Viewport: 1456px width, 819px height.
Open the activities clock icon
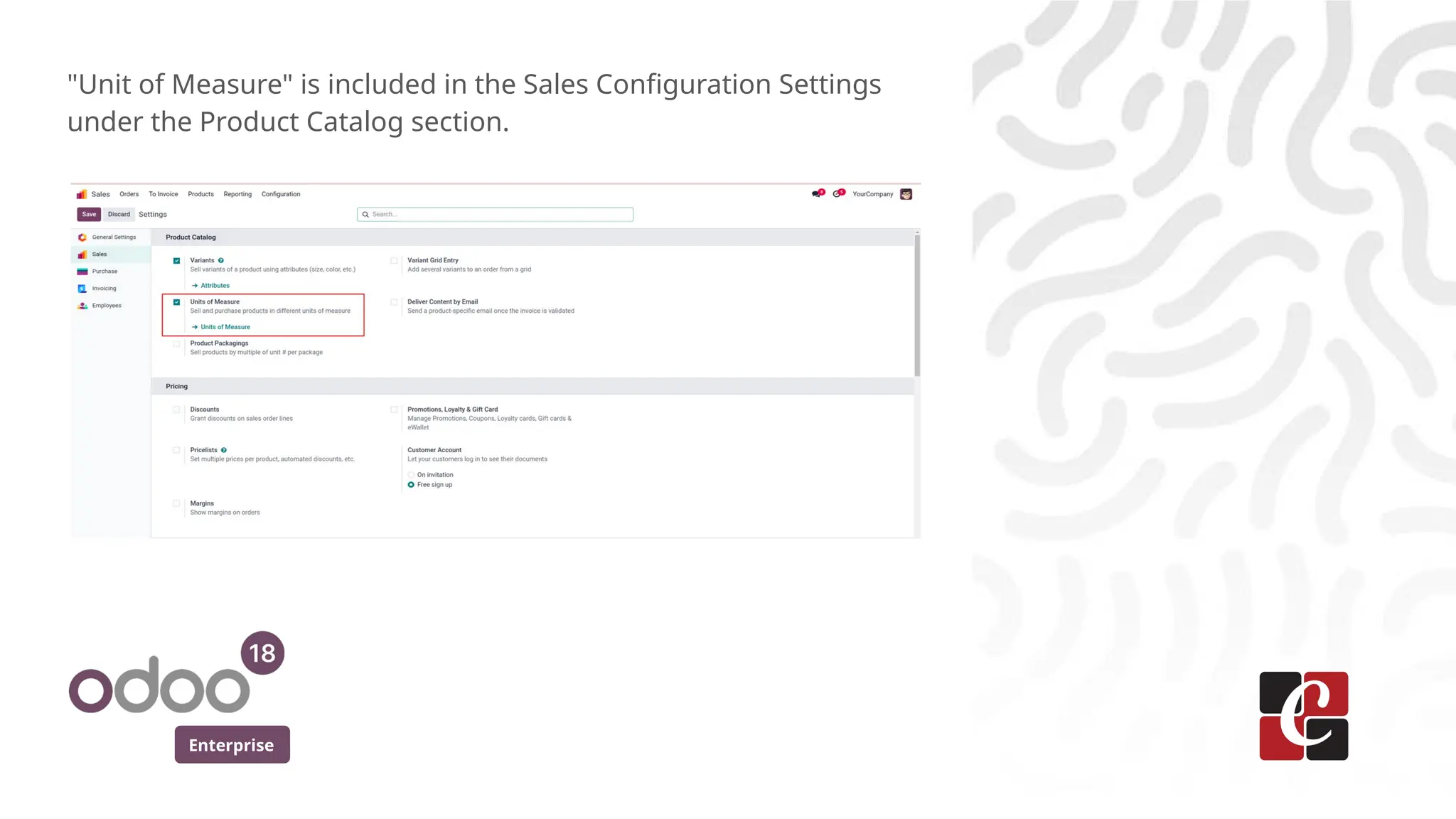tap(837, 194)
